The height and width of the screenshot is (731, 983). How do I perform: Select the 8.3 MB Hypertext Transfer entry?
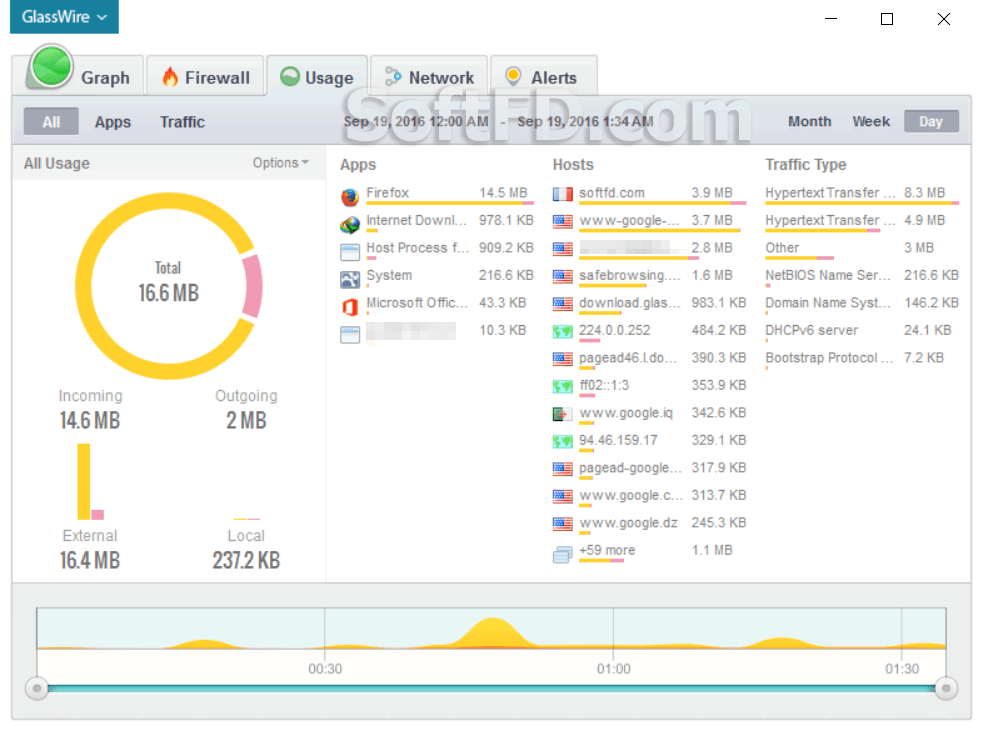862,194
